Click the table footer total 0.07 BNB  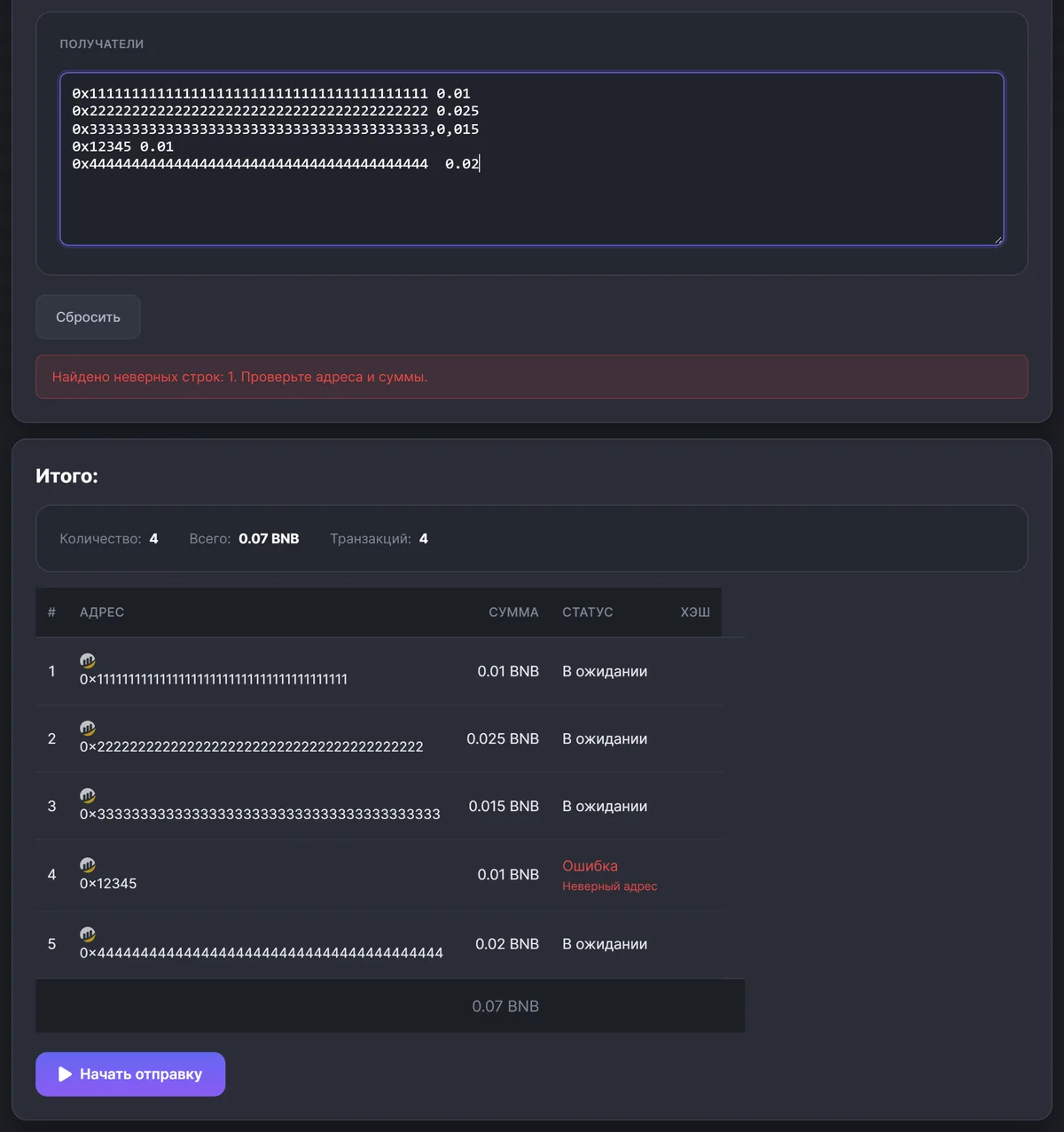pos(505,1006)
